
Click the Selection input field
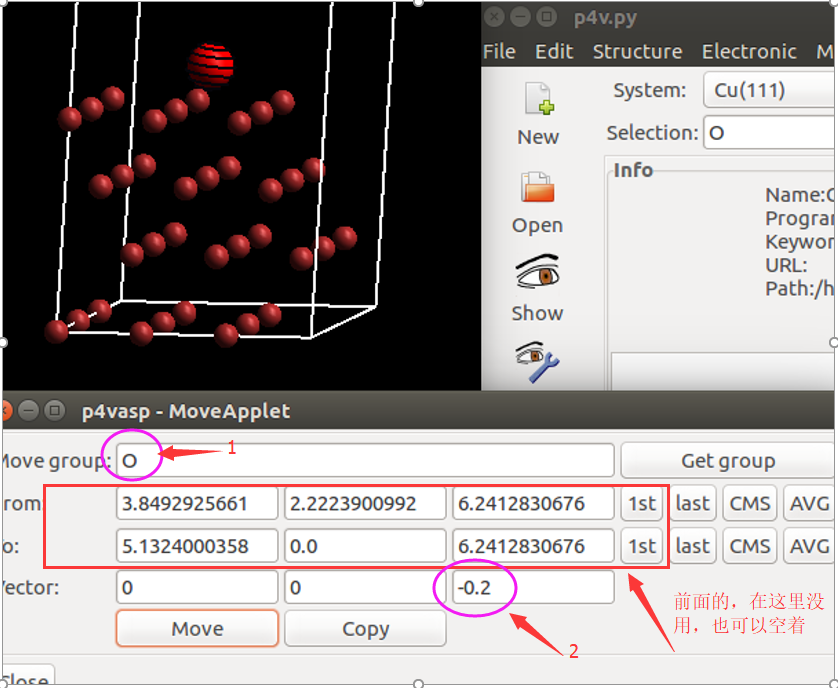pyautogui.click(x=768, y=133)
